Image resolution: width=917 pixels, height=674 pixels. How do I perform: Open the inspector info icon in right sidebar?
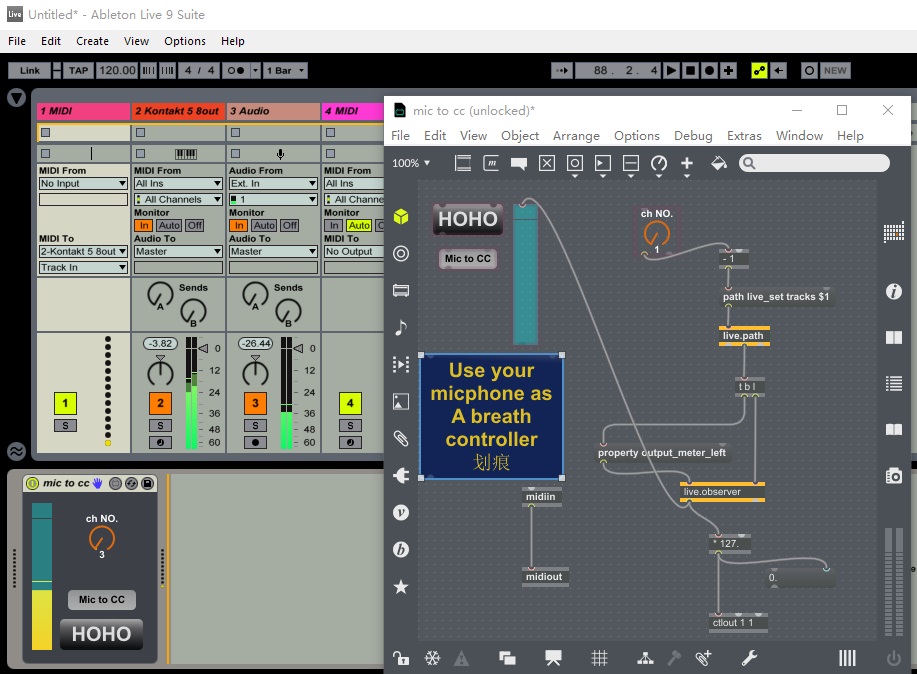pyautogui.click(x=893, y=292)
